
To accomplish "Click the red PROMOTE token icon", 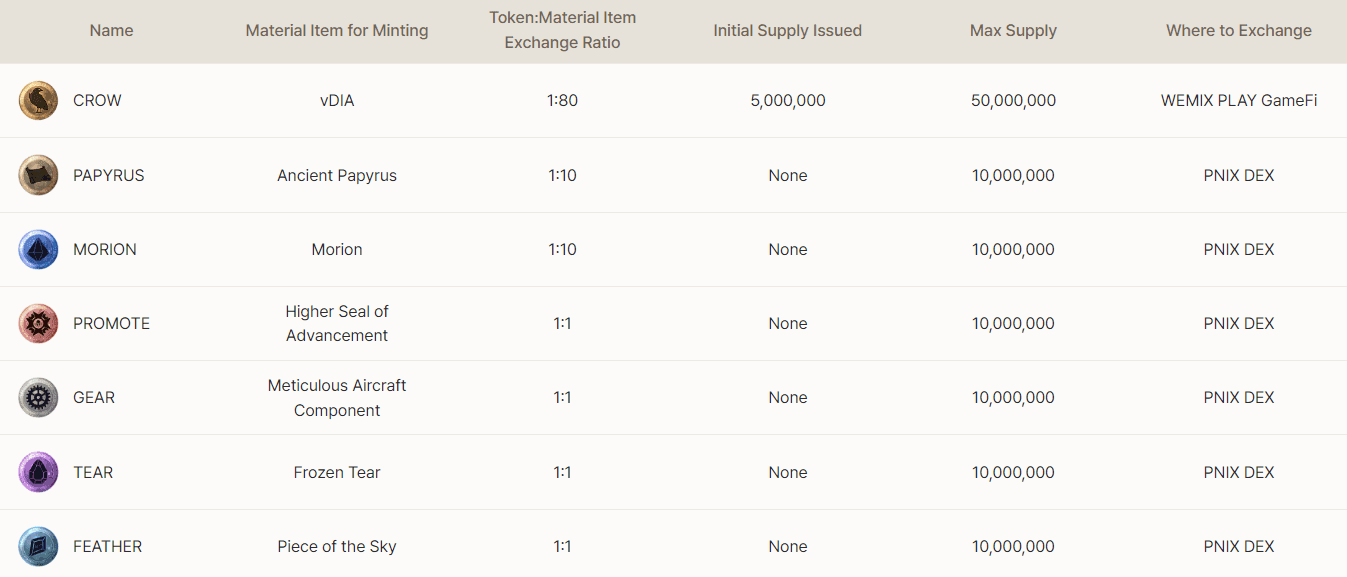I will tap(38, 323).
